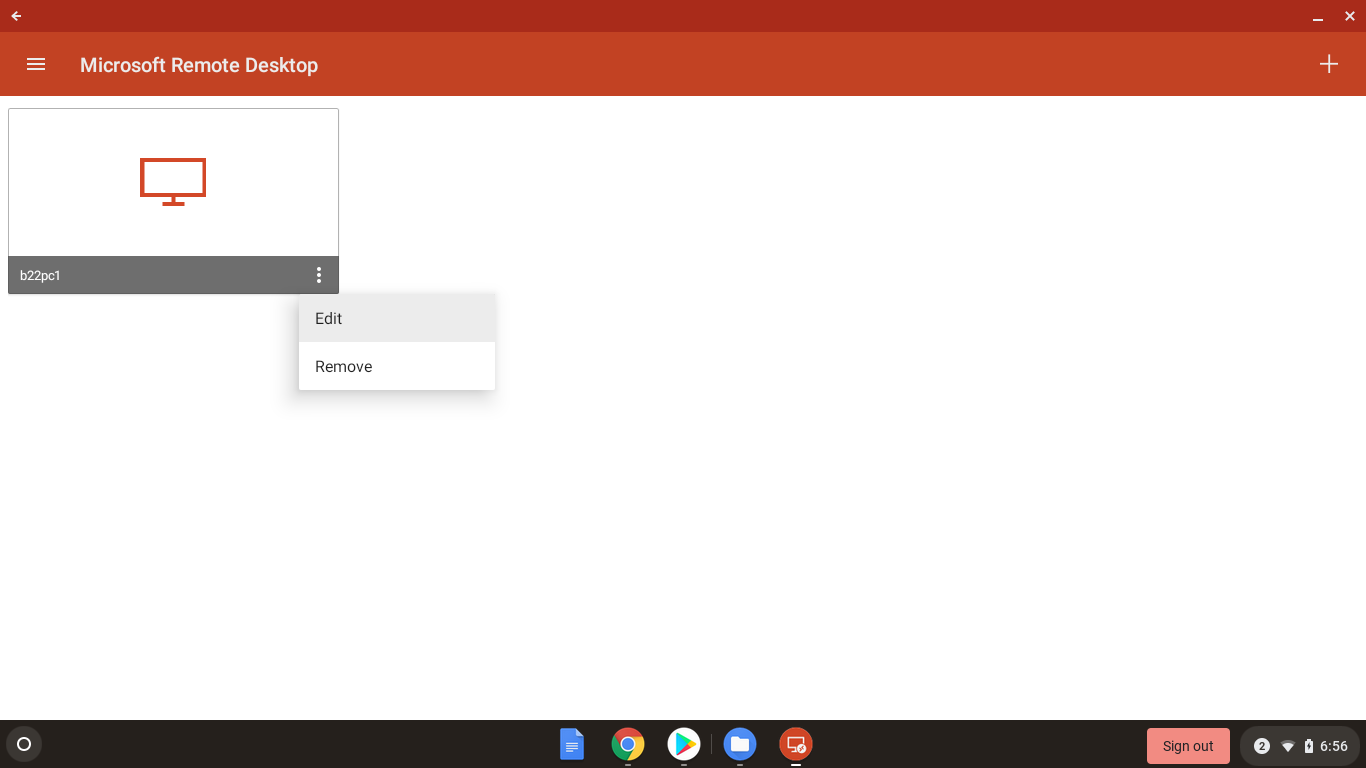Choose Remove from the context menu
Screen dimensions: 1366x768
[x=396, y=366]
